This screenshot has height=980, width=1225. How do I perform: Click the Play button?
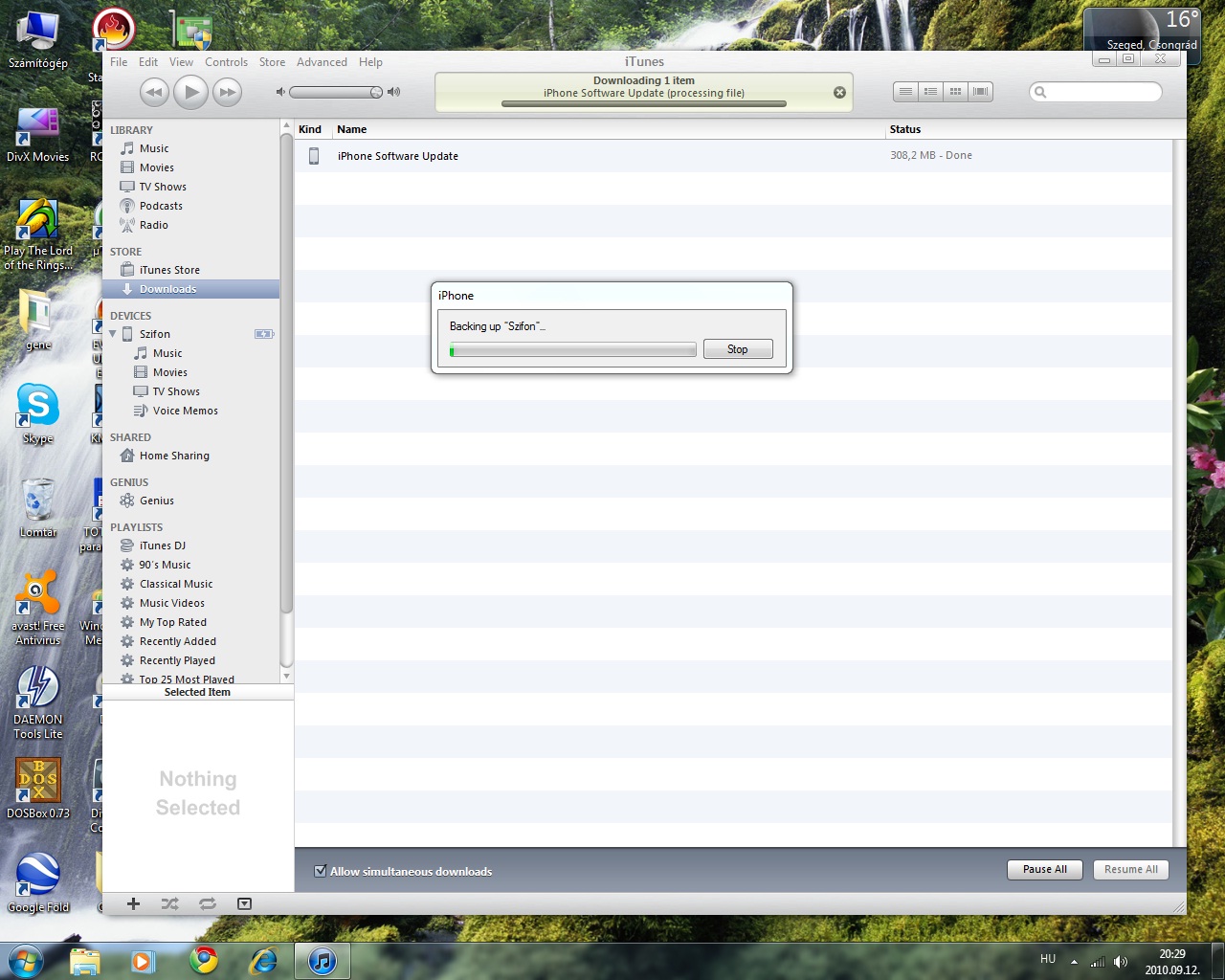point(190,92)
